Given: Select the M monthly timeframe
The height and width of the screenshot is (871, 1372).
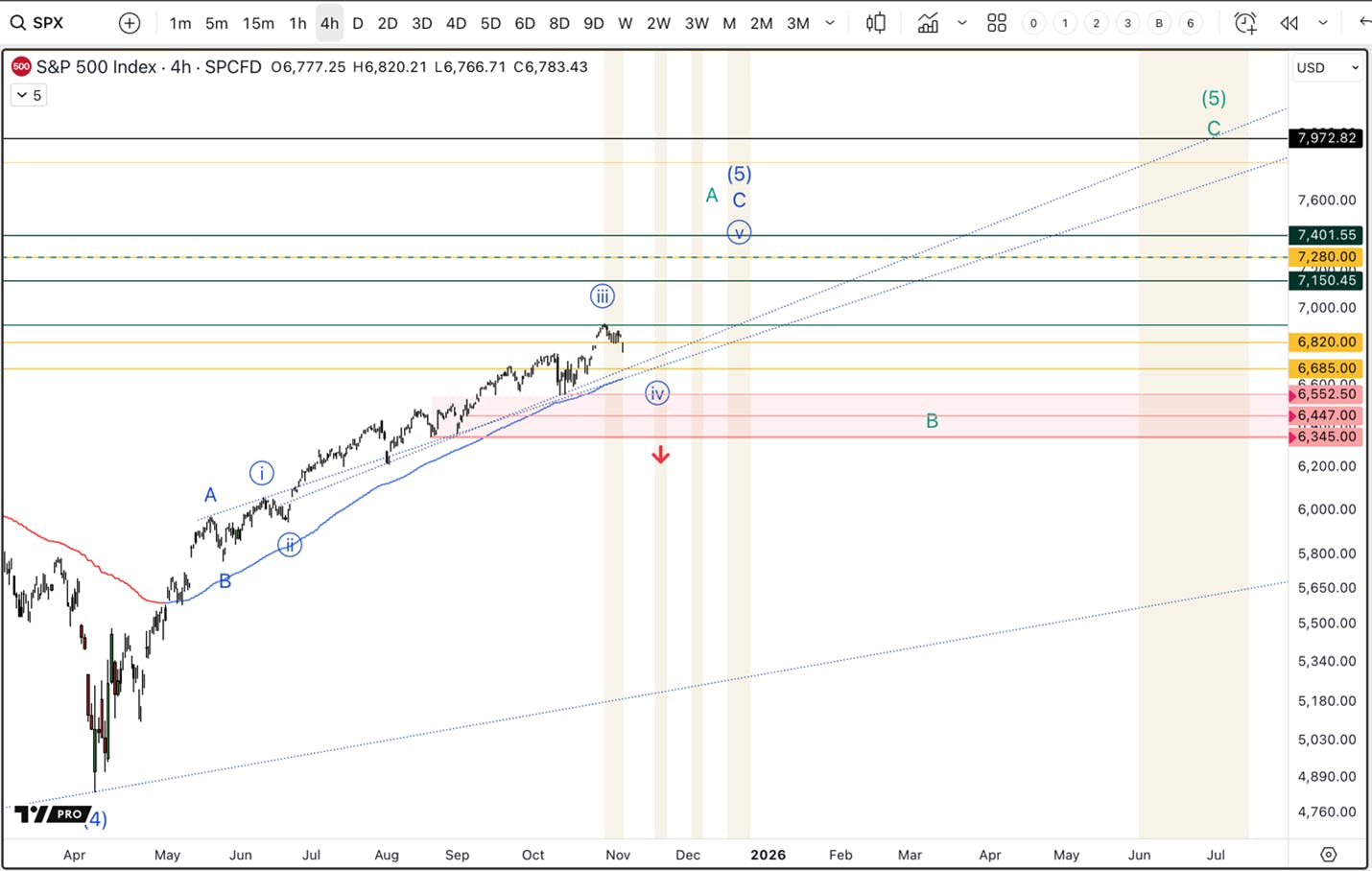Looking at the screenshot, I should [729, 23].
